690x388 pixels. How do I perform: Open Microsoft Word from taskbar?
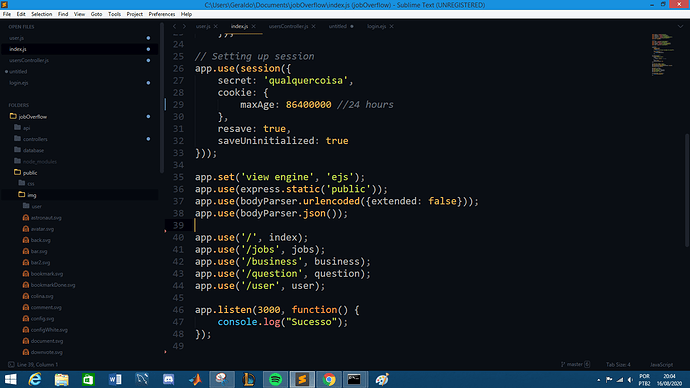115,379
